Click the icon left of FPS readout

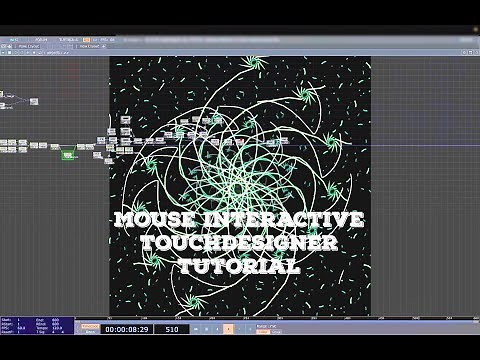95,40
